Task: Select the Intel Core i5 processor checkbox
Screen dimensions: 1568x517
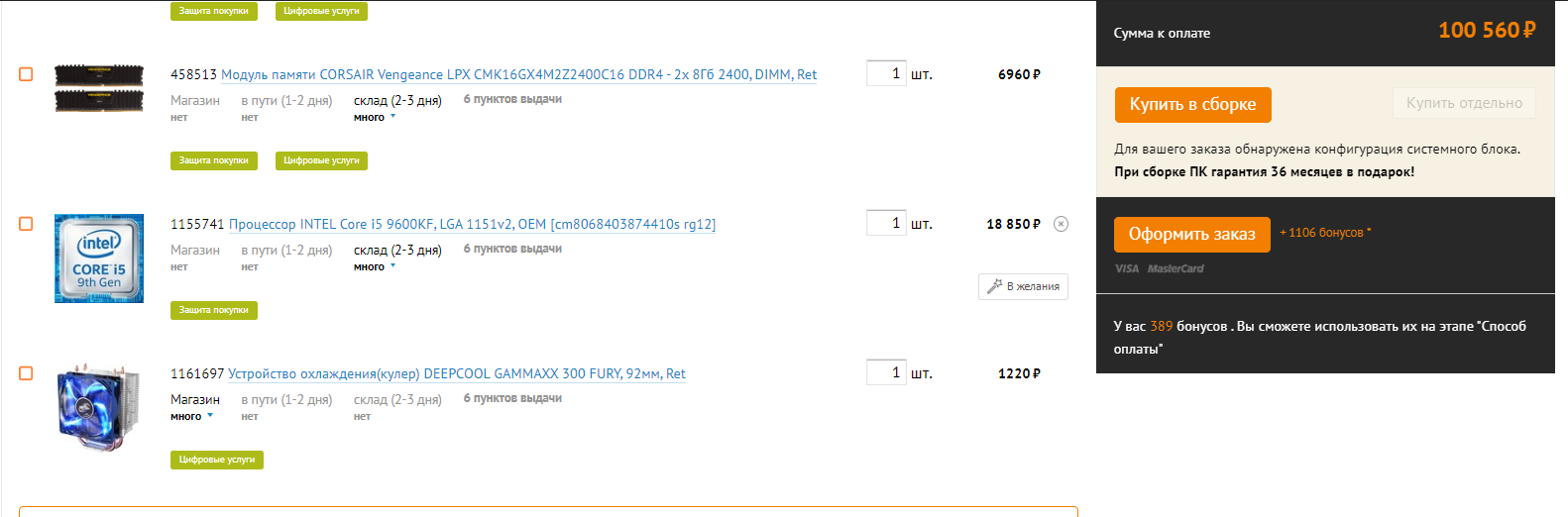Action: [26, 224]
